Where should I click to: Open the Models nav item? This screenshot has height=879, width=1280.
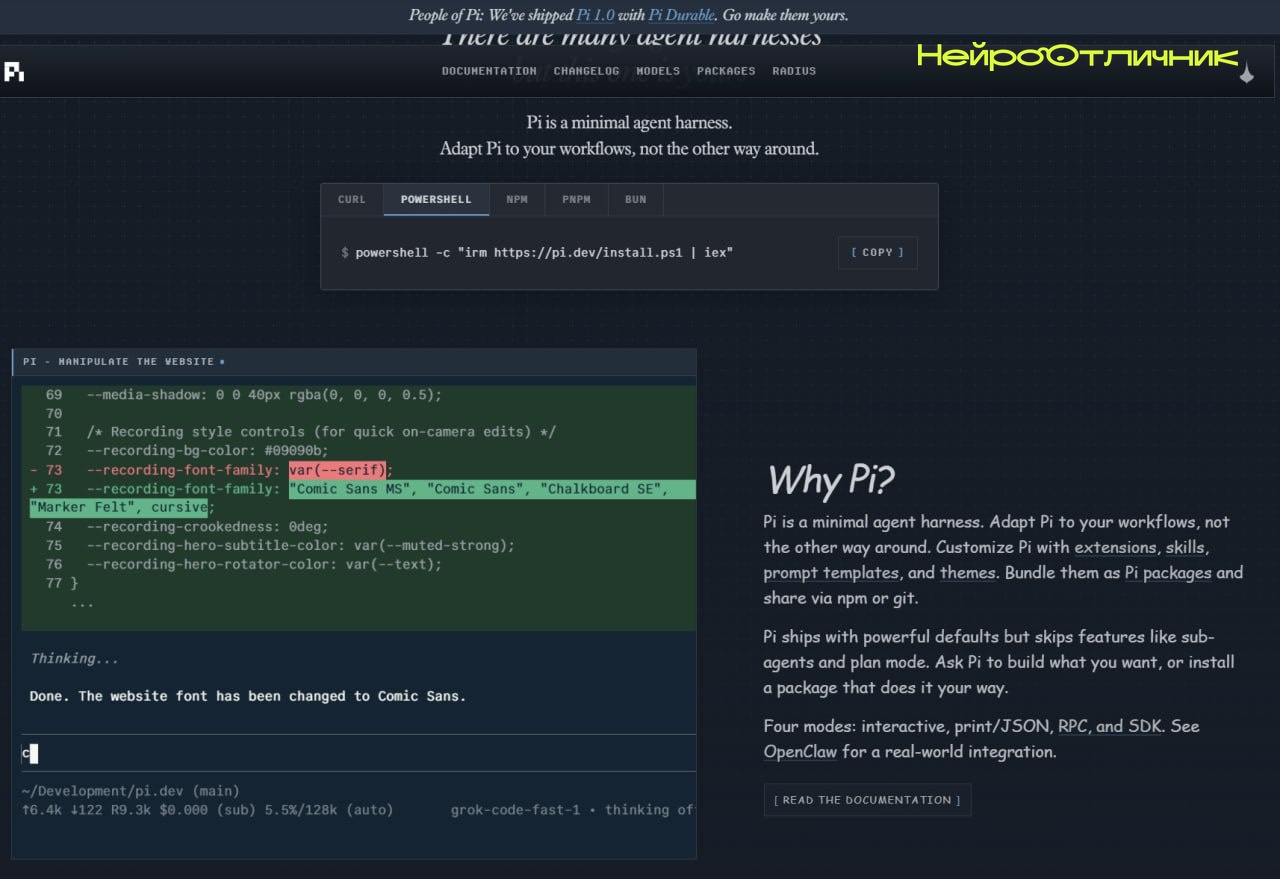658,71
